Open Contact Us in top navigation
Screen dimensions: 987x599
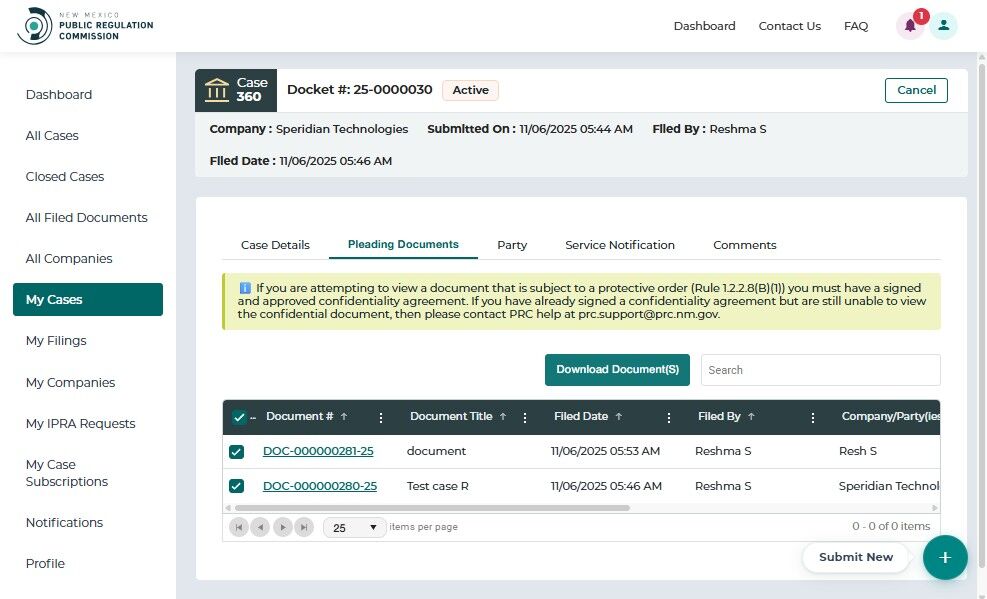tap(789, 26)
